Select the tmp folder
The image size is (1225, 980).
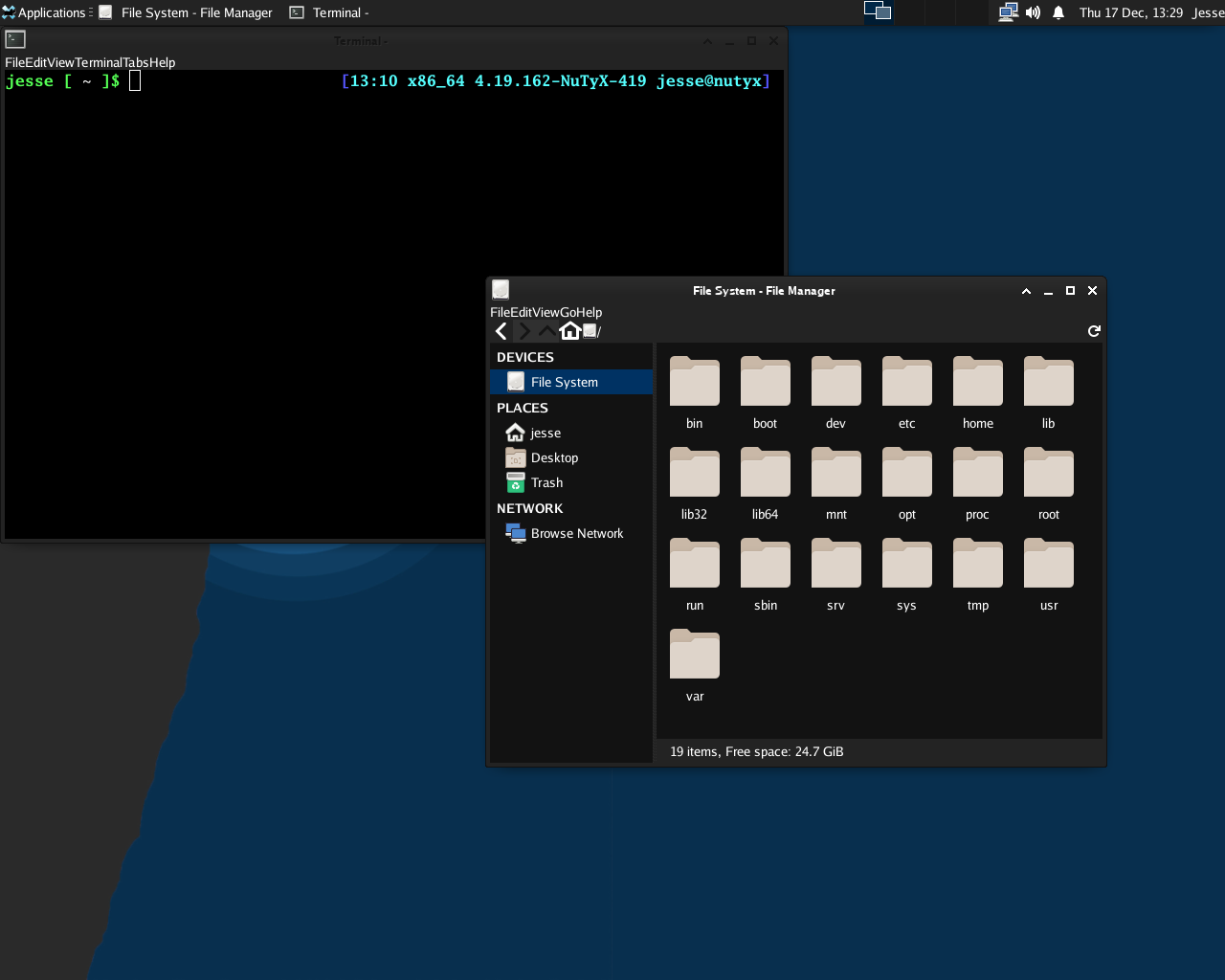pyautogui.click(x=978, y=575)
